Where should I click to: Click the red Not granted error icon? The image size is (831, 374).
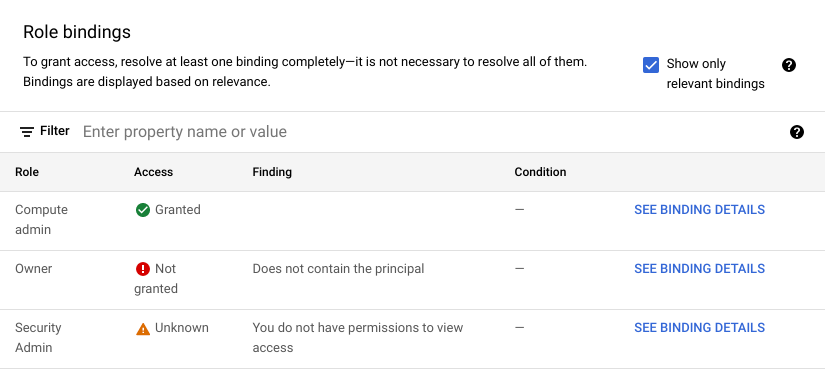tap(143, 269)
